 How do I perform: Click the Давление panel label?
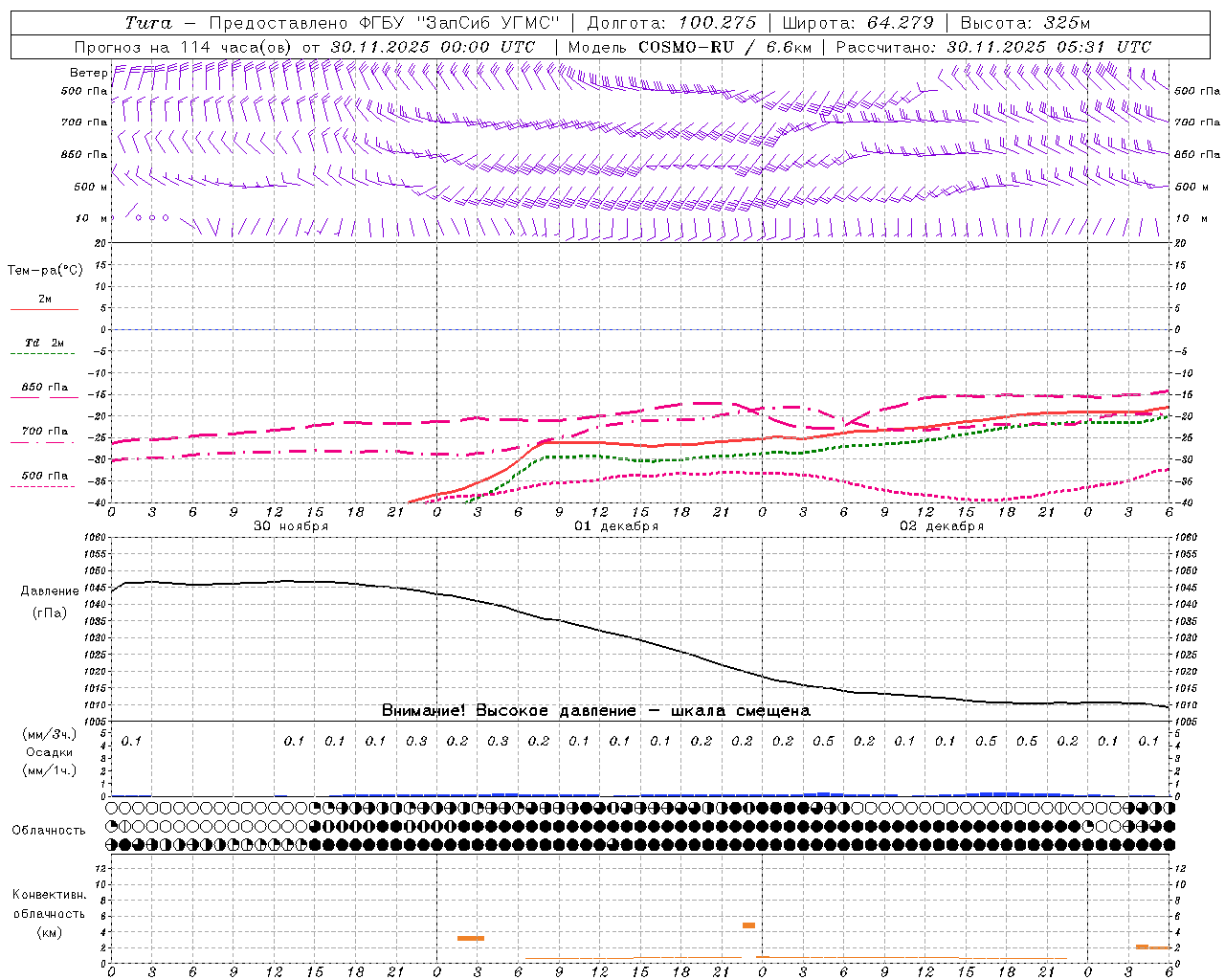[x=50, y=591]
